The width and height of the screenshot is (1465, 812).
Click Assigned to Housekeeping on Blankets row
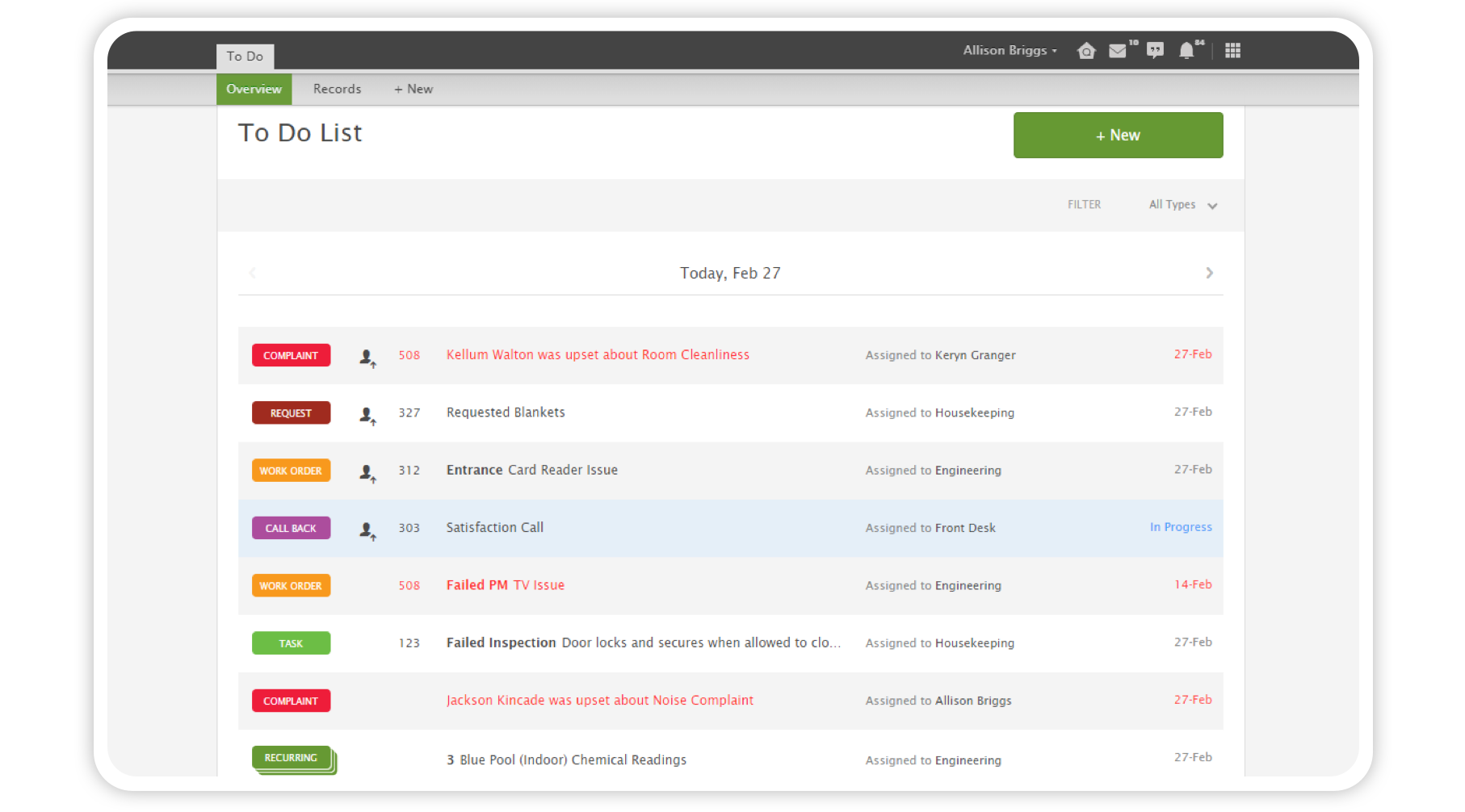pos(940,412)
